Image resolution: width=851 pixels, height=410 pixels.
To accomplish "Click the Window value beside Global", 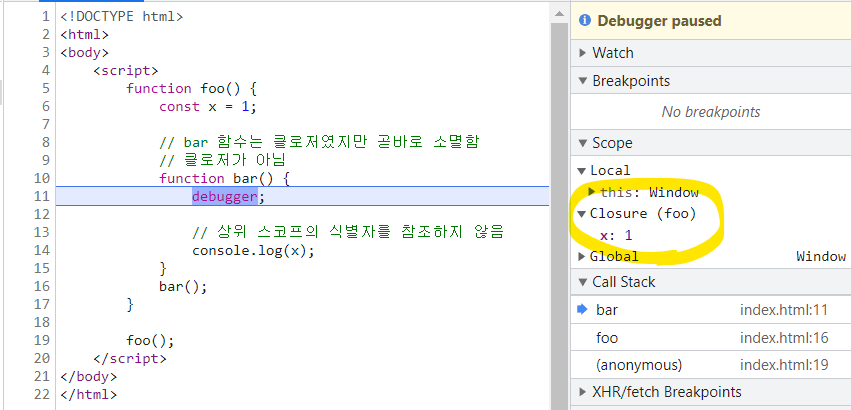I will tap(821, 256).
